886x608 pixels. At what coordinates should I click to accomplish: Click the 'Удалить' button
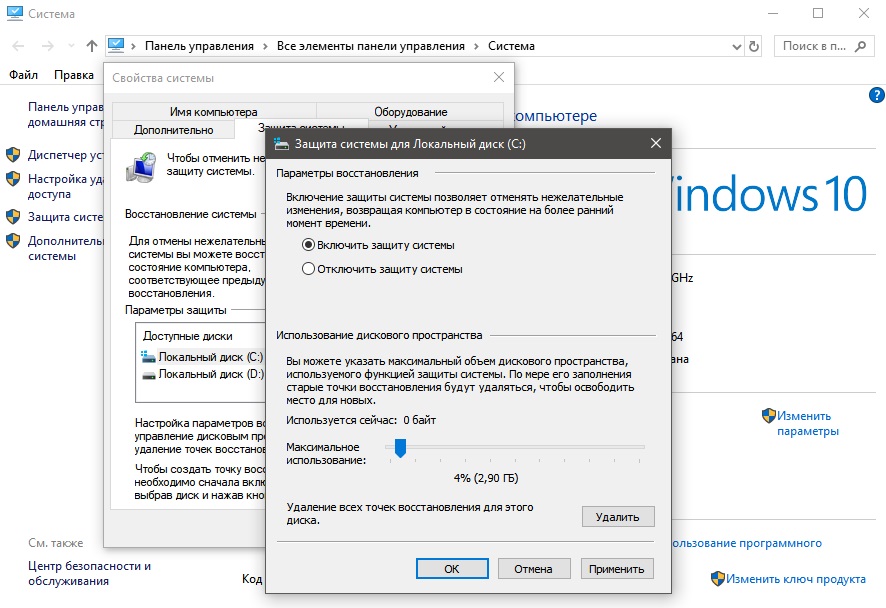click(618, 517)
